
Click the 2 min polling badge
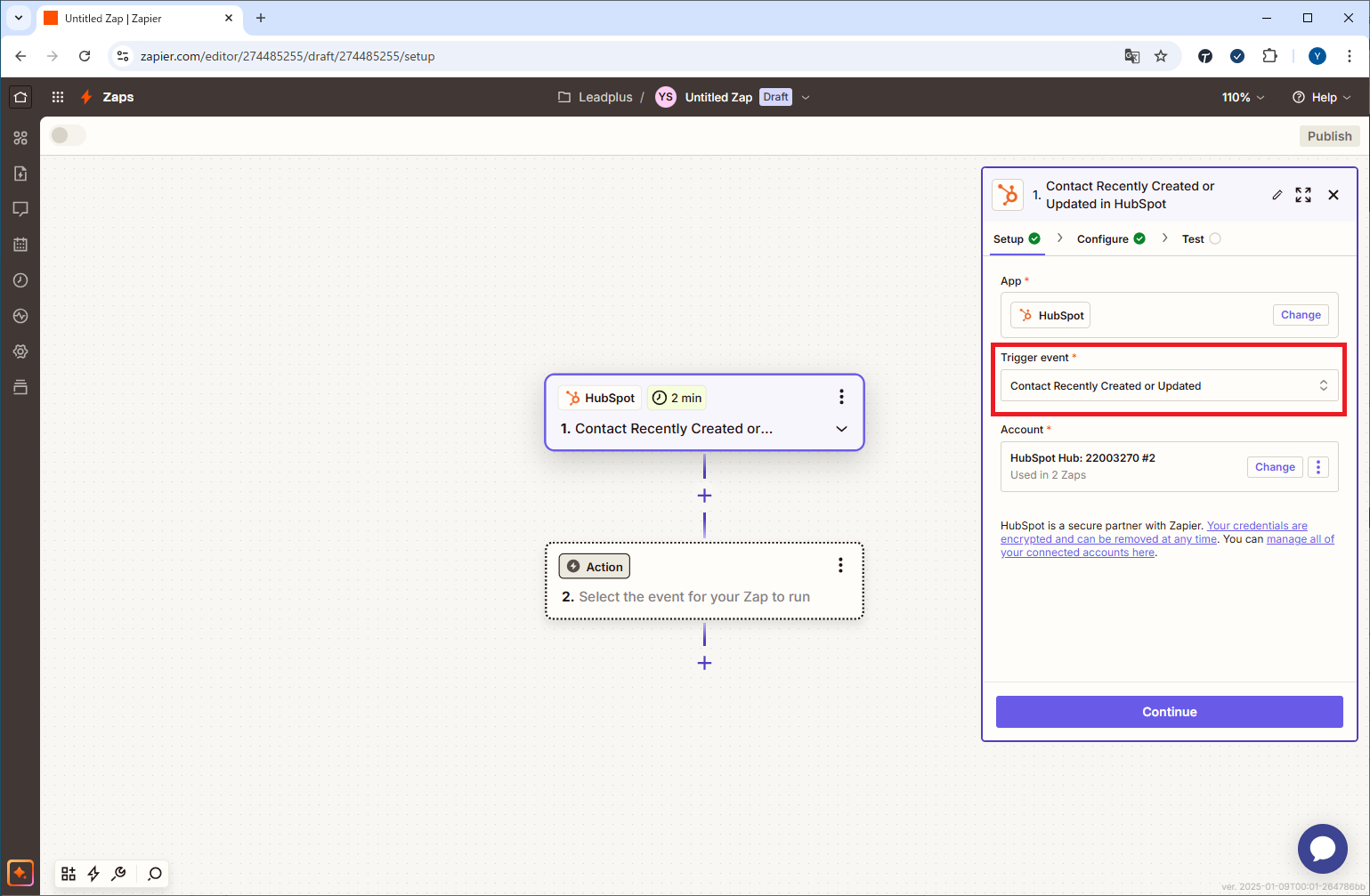point(677,398)
